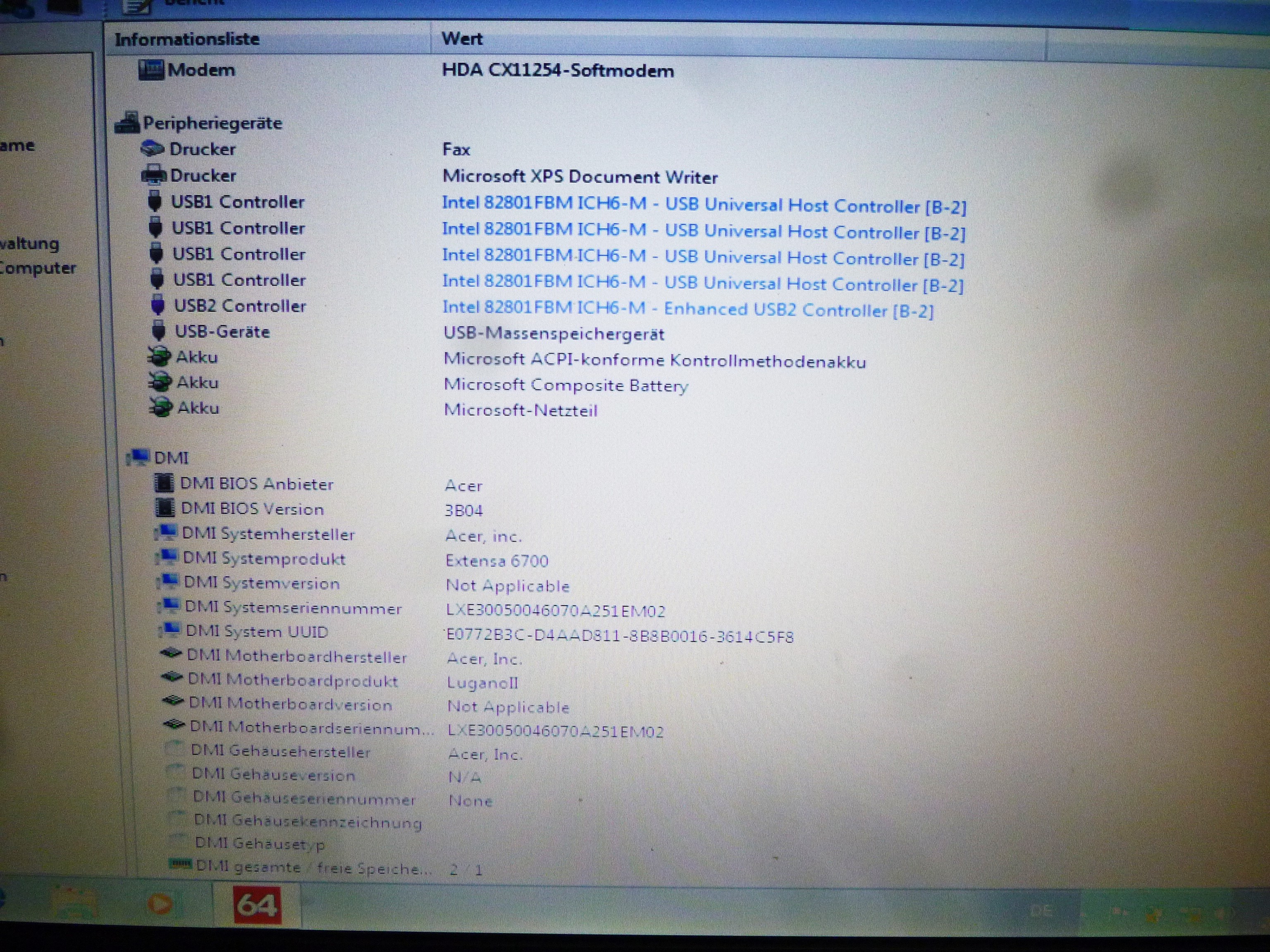Select LuganoII motherboard product value
The width and height of the screenshot is (1270, 952).
pos(483,683)
